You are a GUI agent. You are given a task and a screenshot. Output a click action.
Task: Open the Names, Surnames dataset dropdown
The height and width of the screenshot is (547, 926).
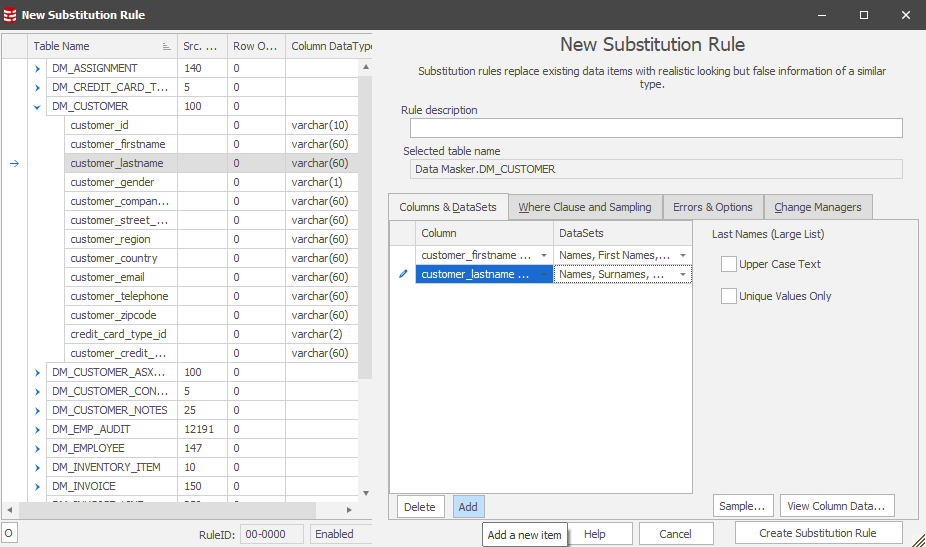point(683,275)
